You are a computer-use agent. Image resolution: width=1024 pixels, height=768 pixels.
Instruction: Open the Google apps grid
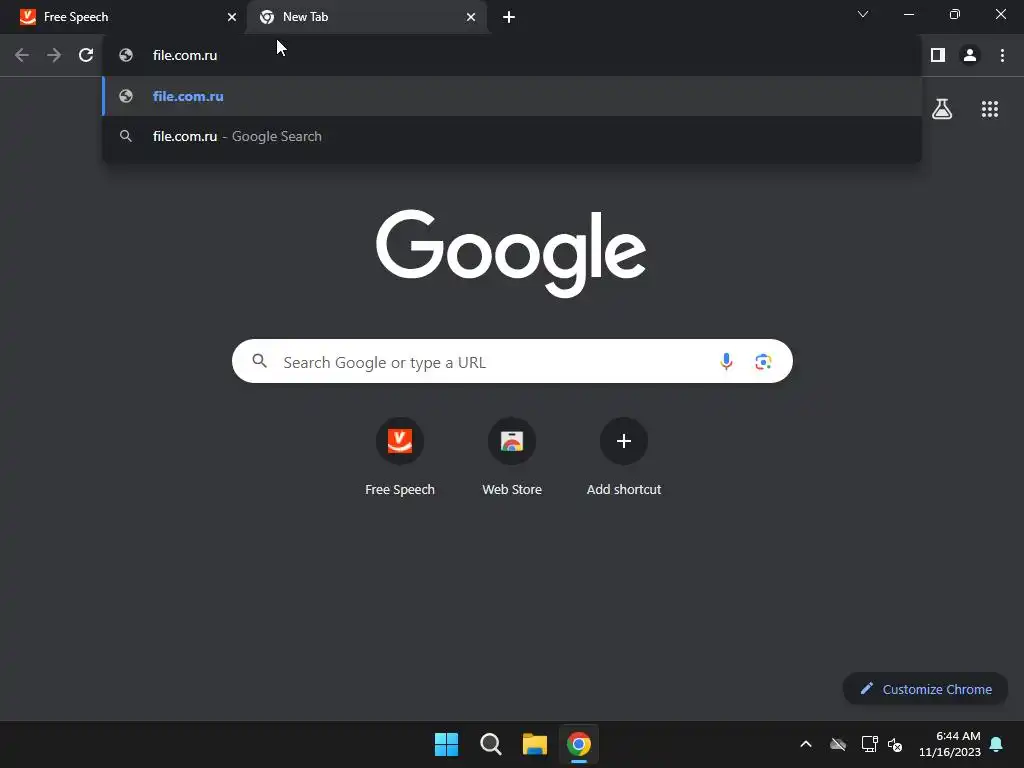coord(990,109)
